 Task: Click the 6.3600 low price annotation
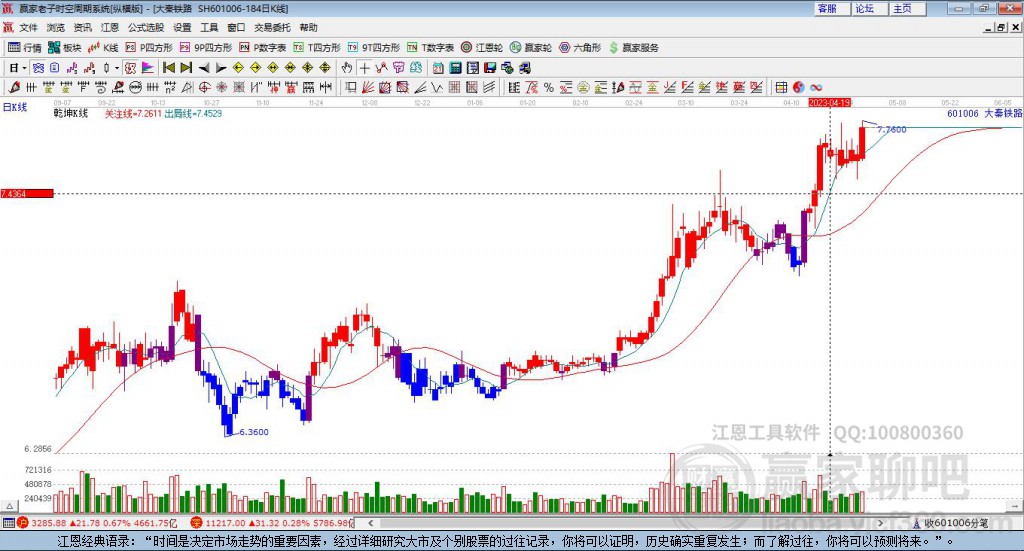[x=253, y=432]
